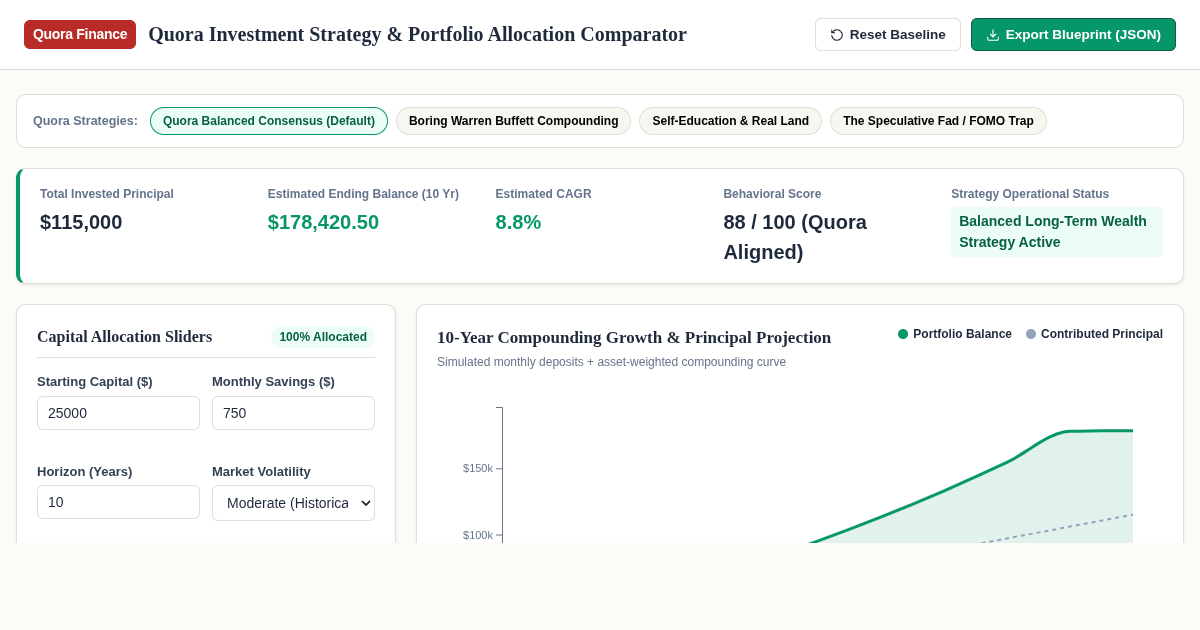Click the 100% Allocated badge
The height and width of the screenshot is (630, 1200).
tap(323, 337)
